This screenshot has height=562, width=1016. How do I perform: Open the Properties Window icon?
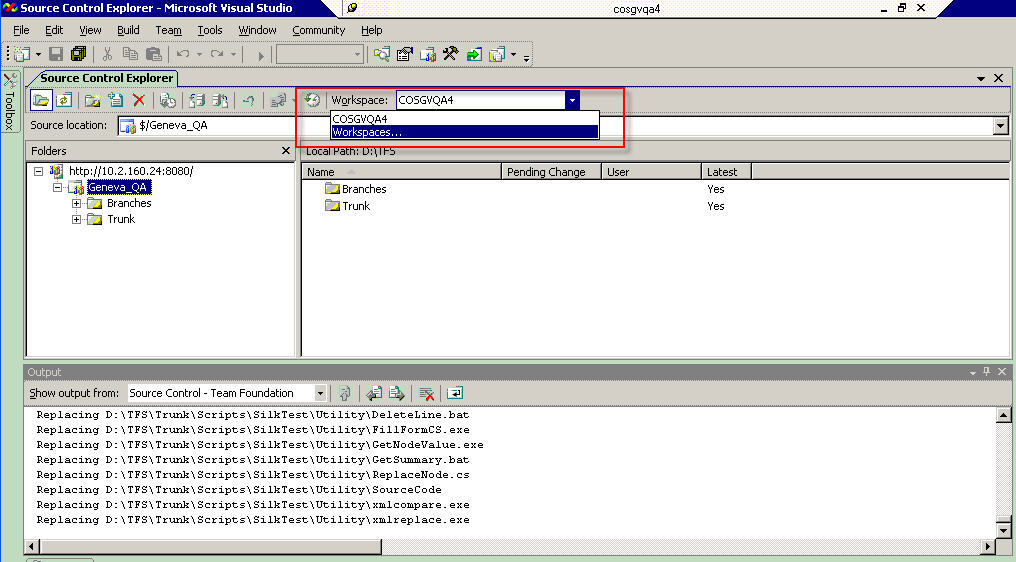click(x=405, y=54)
